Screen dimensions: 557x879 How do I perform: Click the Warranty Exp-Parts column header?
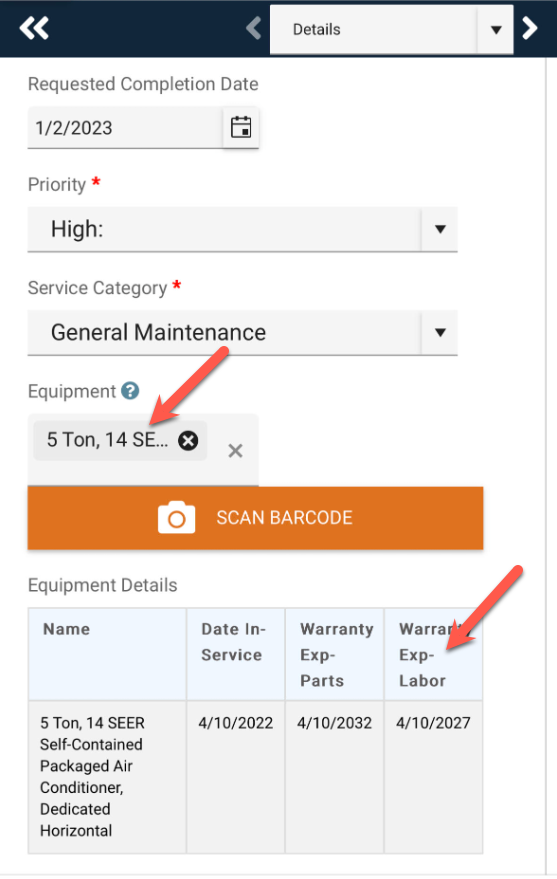[x=335, y=654]
